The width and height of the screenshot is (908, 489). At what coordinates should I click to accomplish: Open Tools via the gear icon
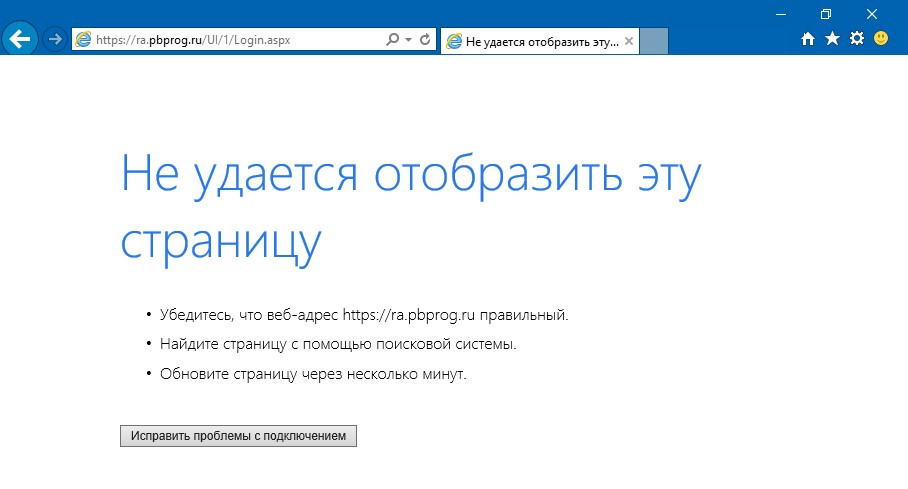pos(856,39)
